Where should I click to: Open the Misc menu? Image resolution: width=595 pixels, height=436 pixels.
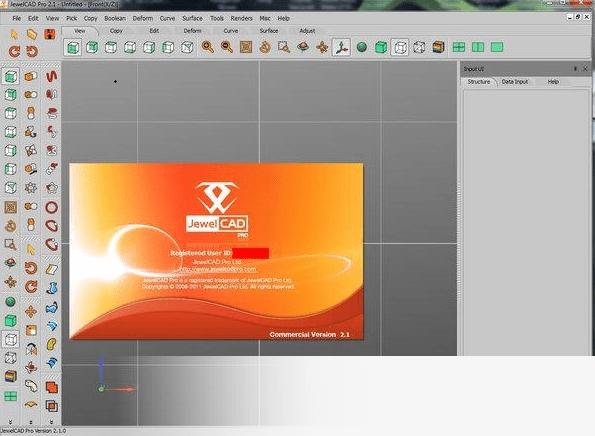[265, 18]
